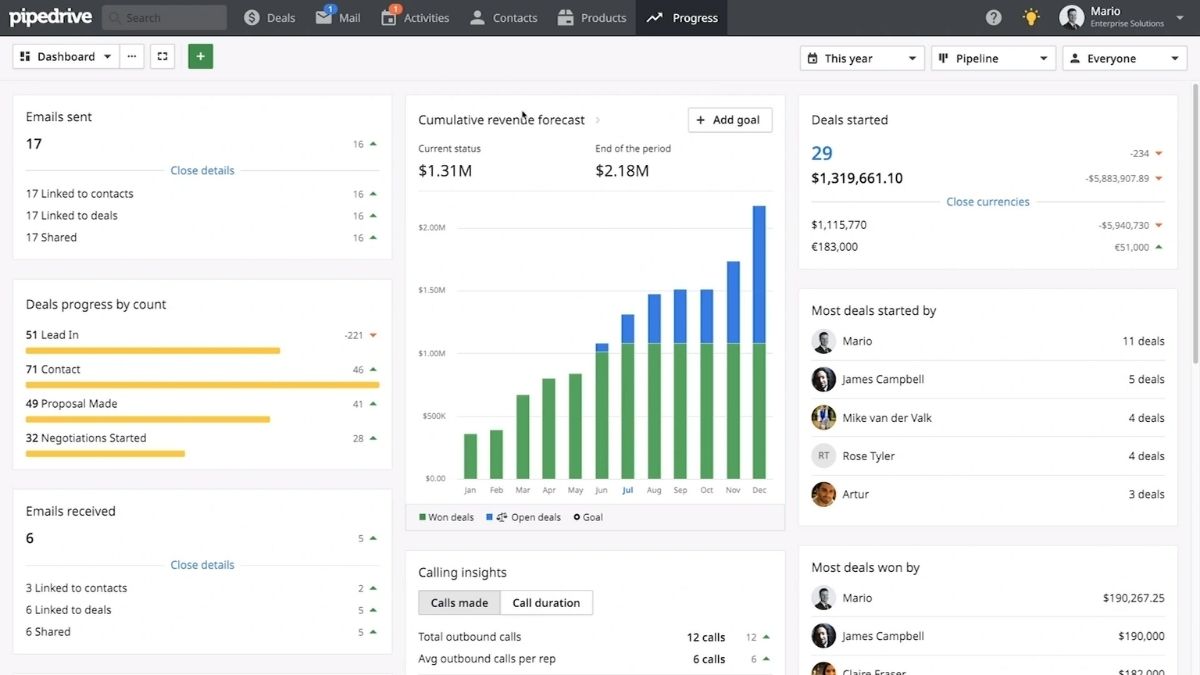The height and width of the screenshot is (675, 1200).
Task: Open the fullscreen dashboard view icon
Action: pos(162,56)
